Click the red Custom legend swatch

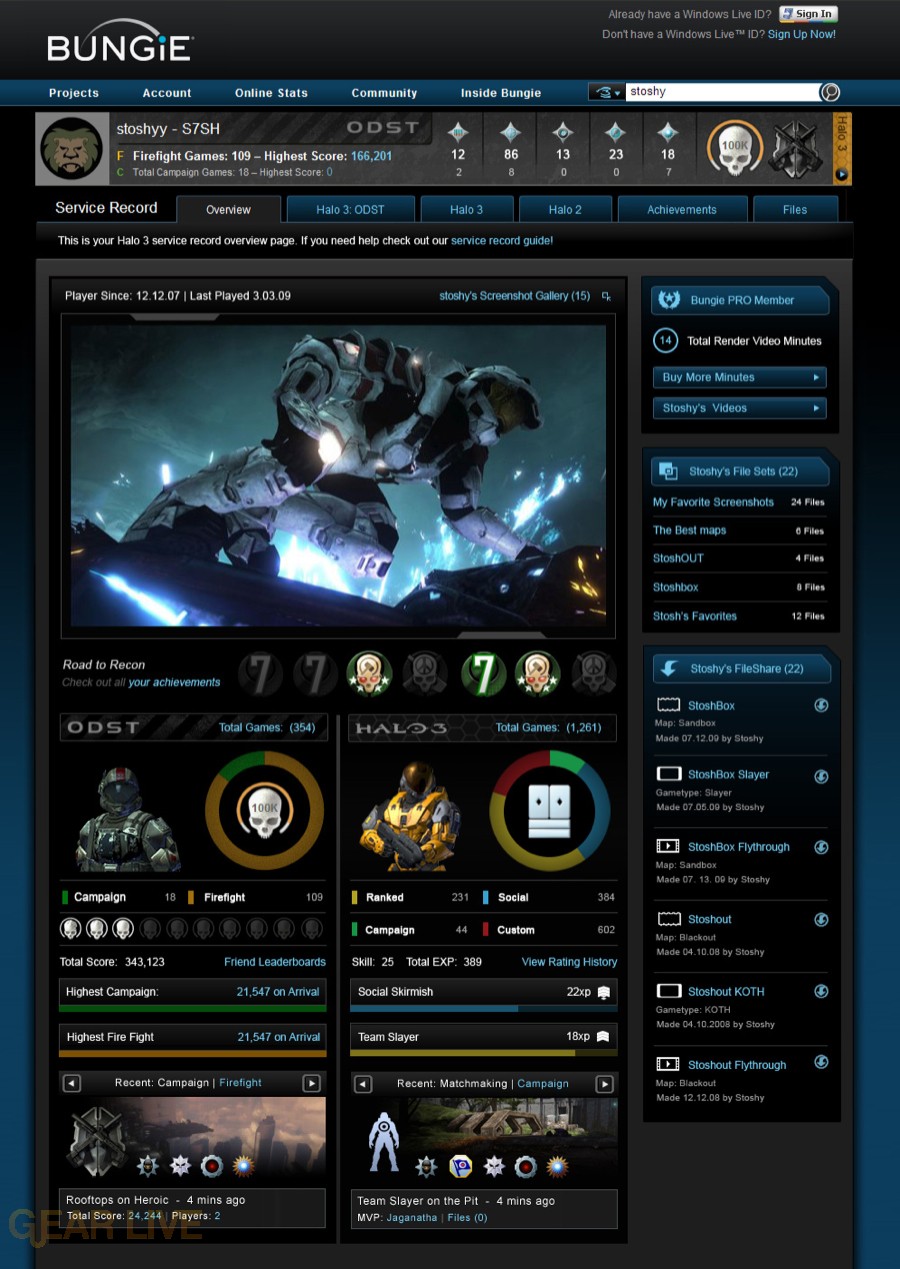click(485, 929)
